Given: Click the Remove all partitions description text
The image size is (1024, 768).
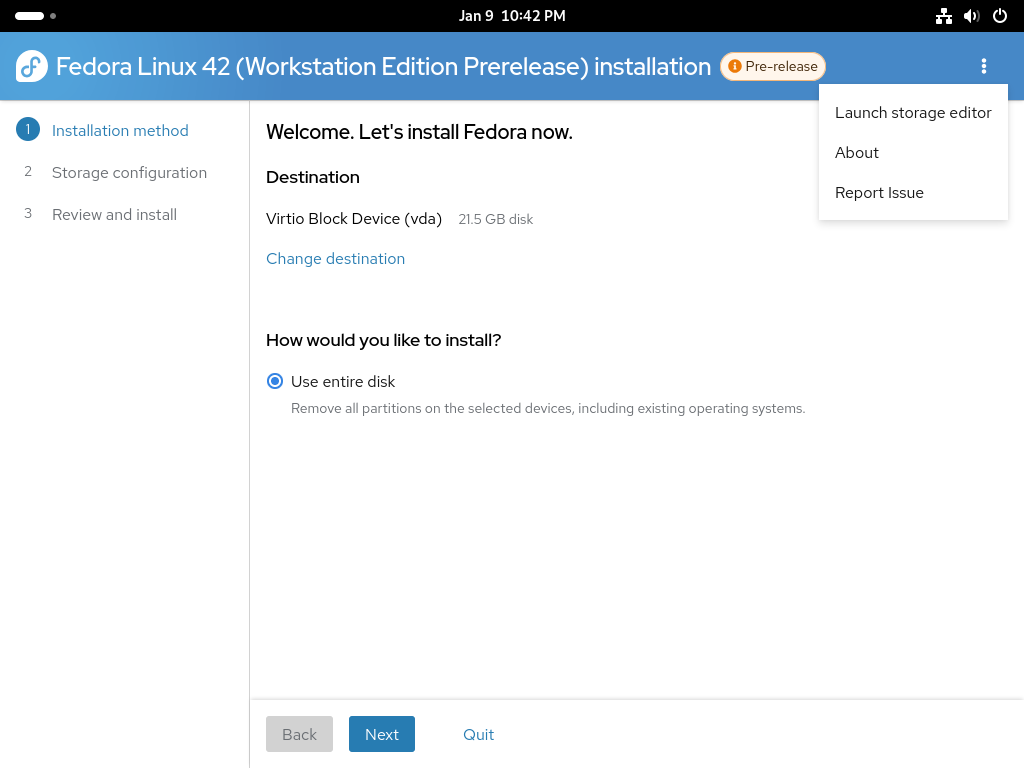Looking at the screenshot, I should pos(548,408).
